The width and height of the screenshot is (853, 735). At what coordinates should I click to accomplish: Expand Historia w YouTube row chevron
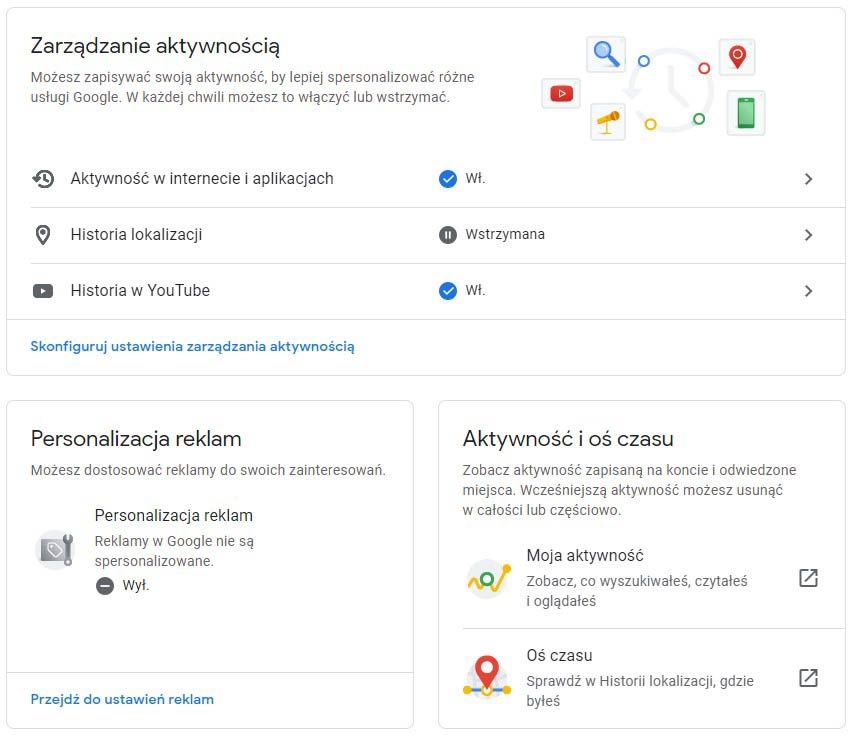[x=808, y=291]
